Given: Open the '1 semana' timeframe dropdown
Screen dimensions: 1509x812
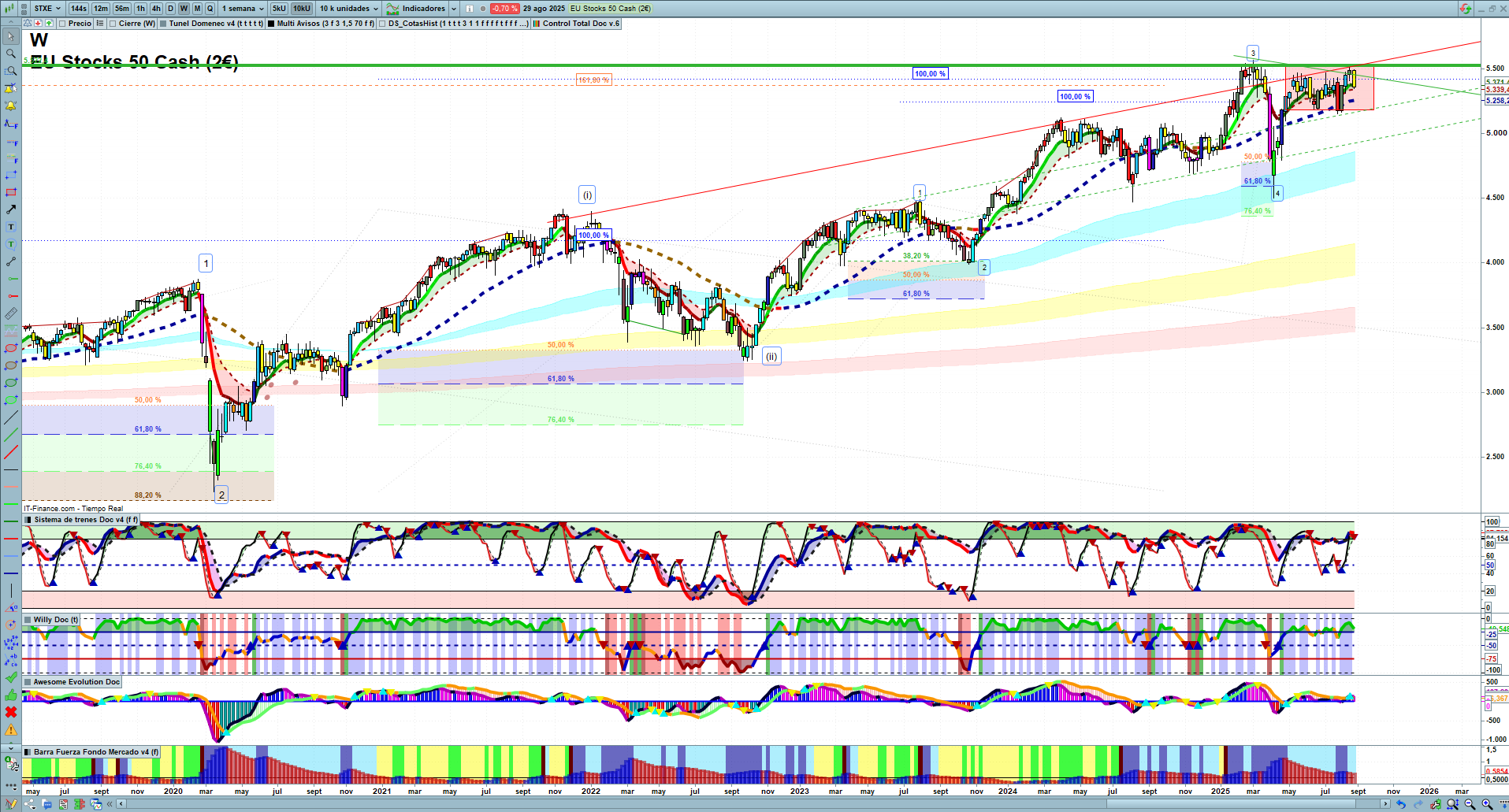Looking at the screenshot, I should click(242, 9).
